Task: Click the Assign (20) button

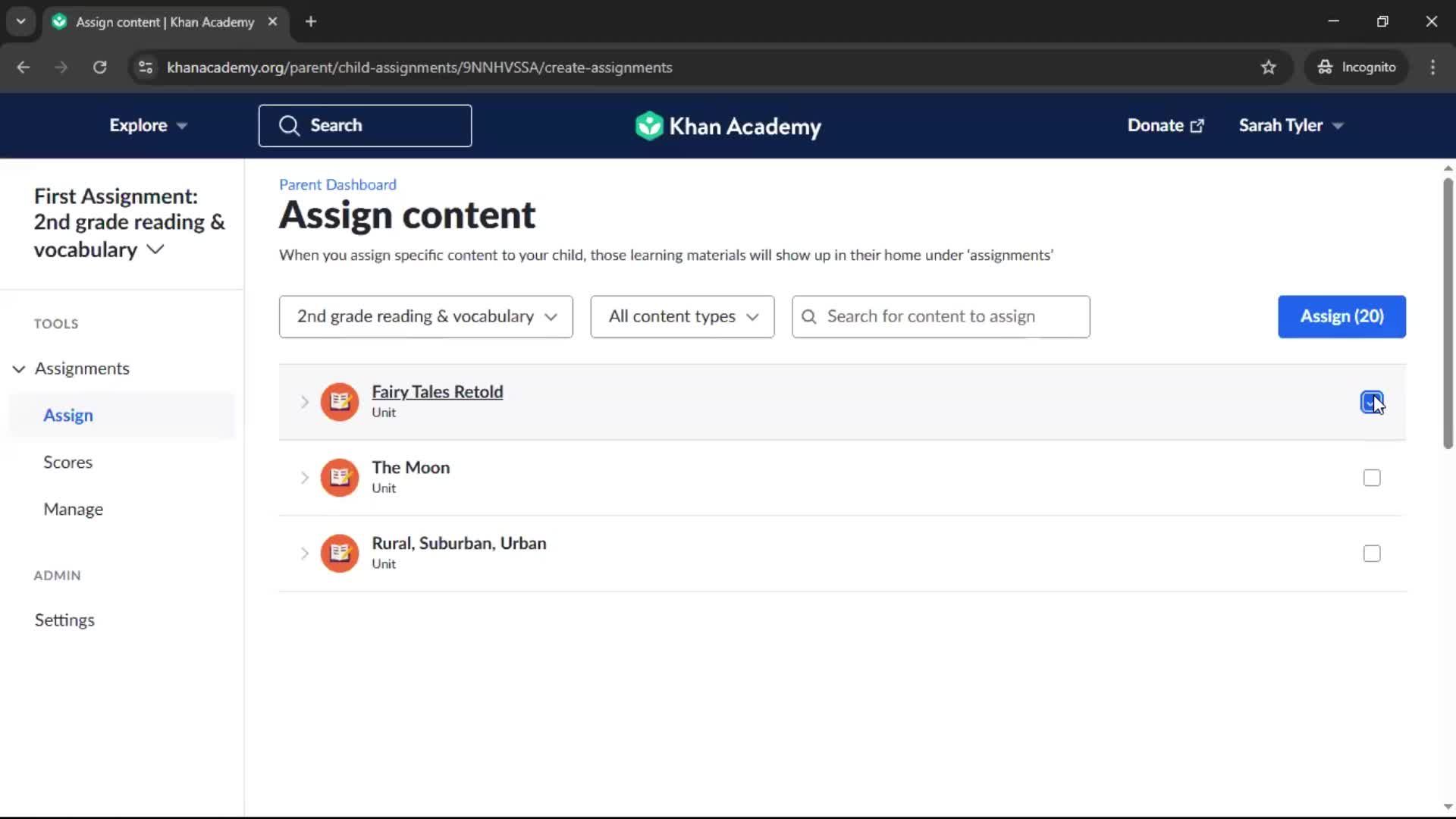Action: (x=1341, y=317)
